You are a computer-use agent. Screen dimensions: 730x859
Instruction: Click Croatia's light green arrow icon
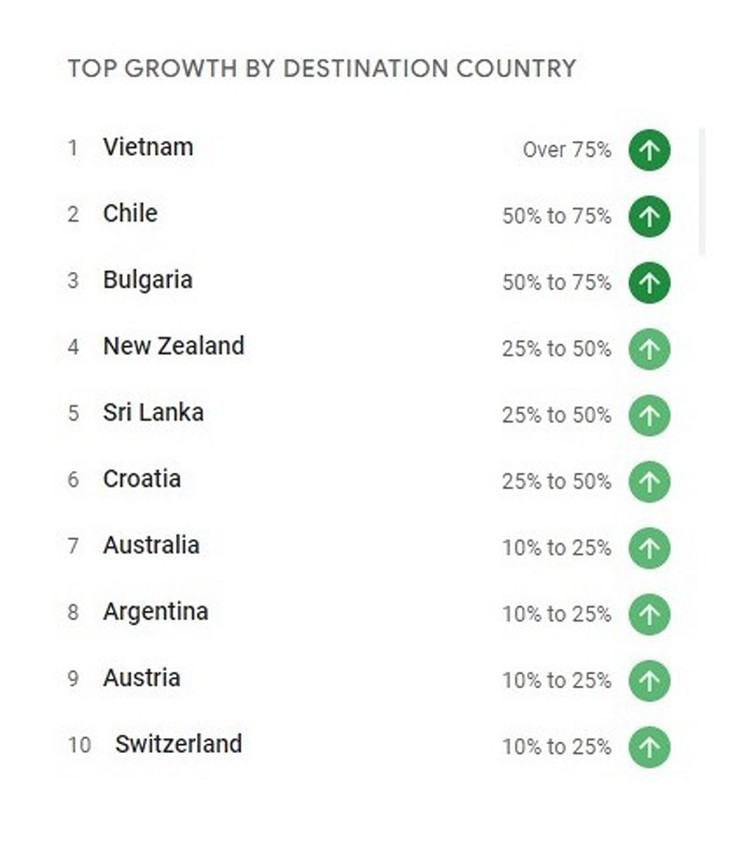click(x=649, y=481)
